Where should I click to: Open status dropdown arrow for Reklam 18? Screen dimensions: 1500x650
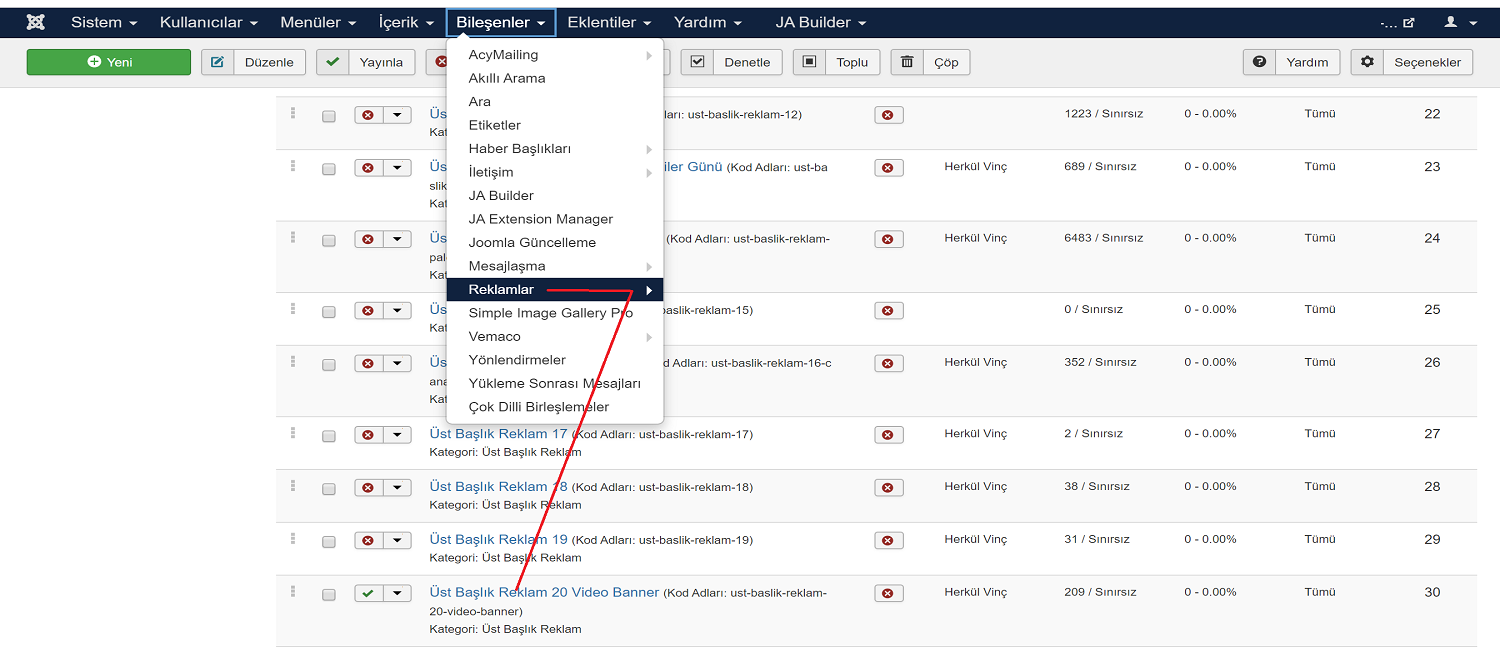tap(398, 487)
